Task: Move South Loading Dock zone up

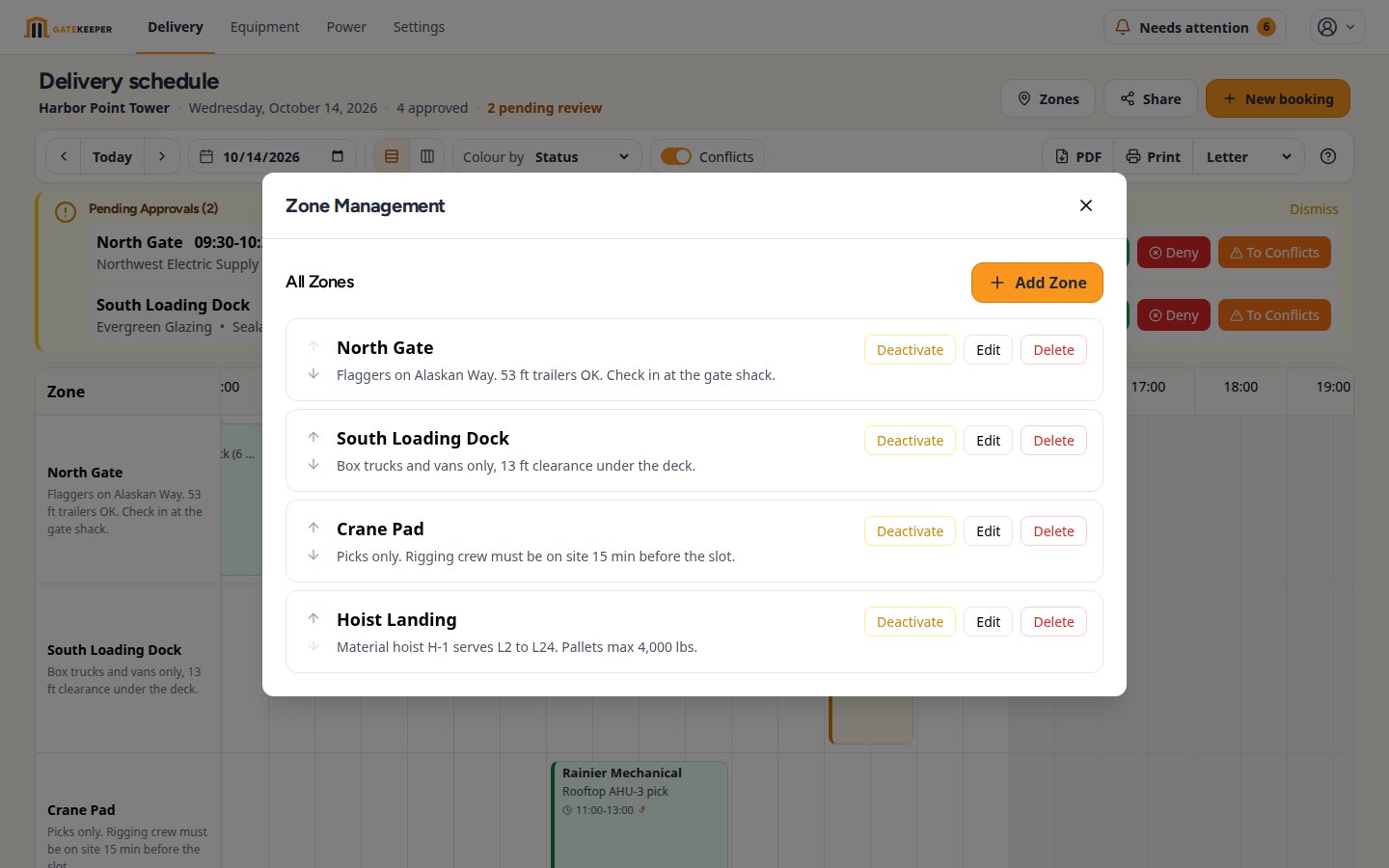Action: tap(313, 437)
